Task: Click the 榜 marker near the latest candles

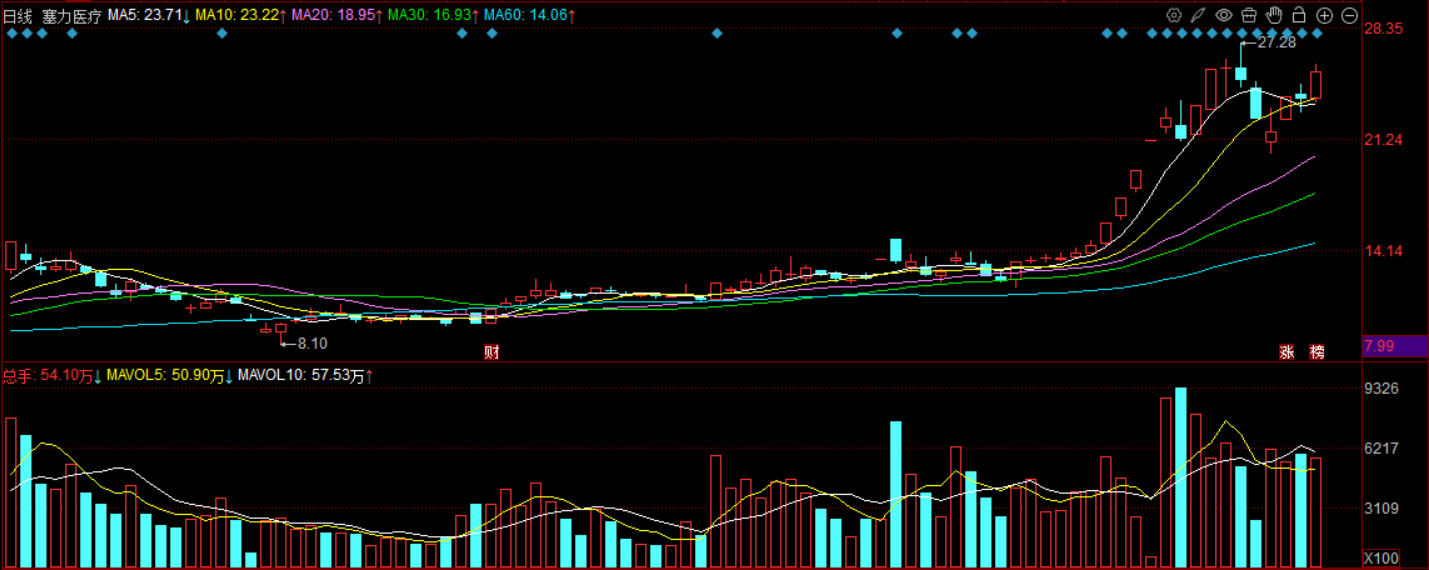Action: click(1317, 352)
